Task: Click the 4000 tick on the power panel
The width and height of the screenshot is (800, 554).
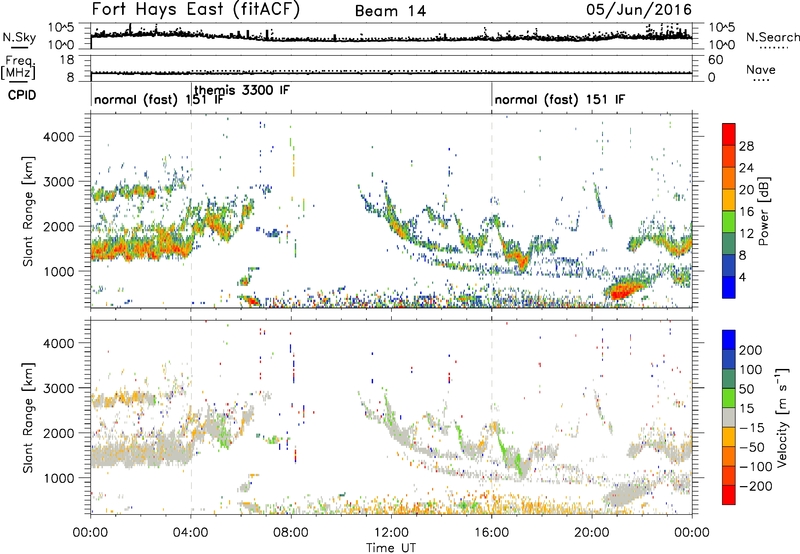Action: pyautogui.click(x=58, y=137)
